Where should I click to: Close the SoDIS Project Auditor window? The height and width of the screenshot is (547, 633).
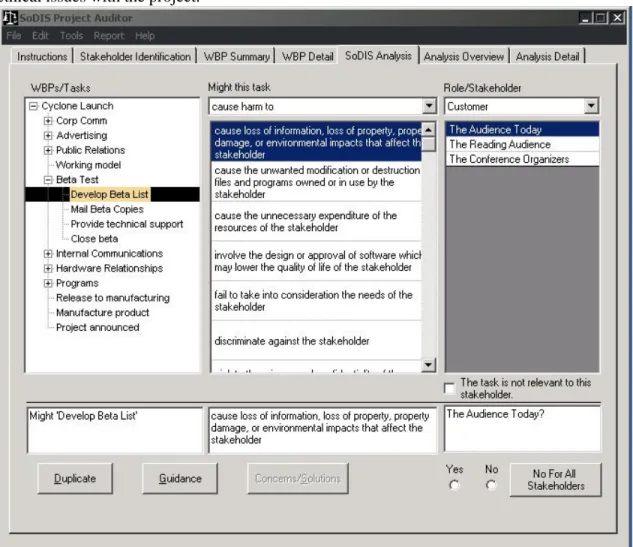point(617,18)
